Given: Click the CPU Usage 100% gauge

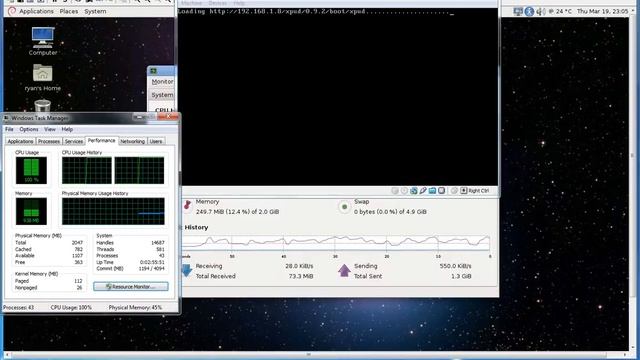Looking at the screenshot, I should point(31,170).
